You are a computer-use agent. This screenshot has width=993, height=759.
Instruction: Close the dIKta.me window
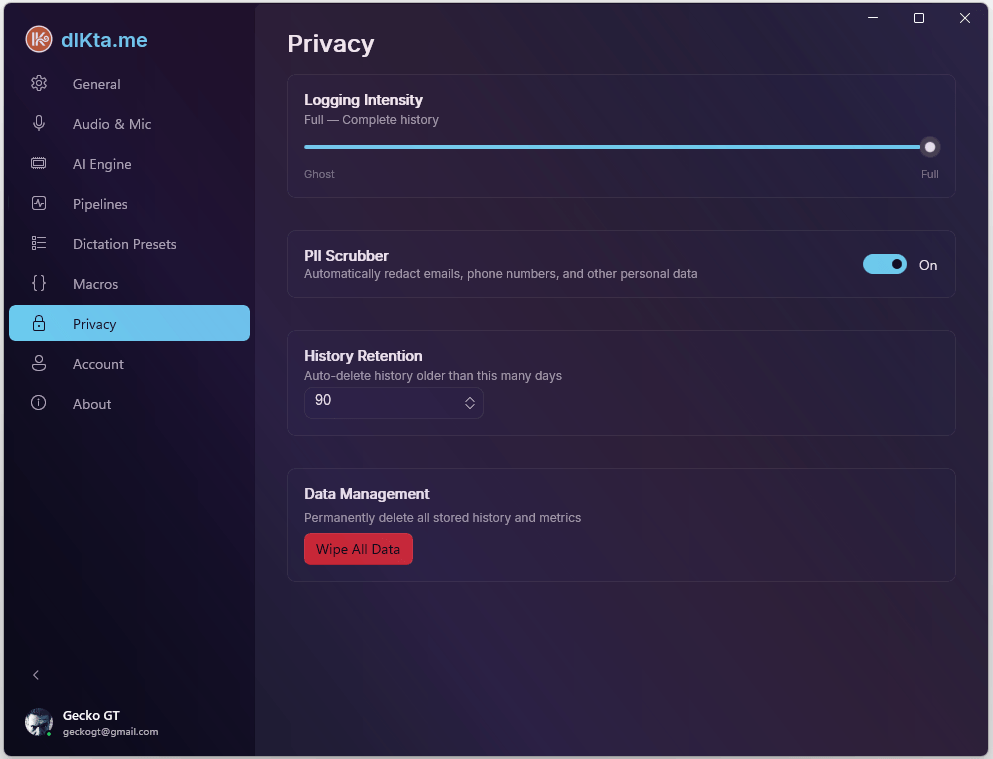click(965, 18)
